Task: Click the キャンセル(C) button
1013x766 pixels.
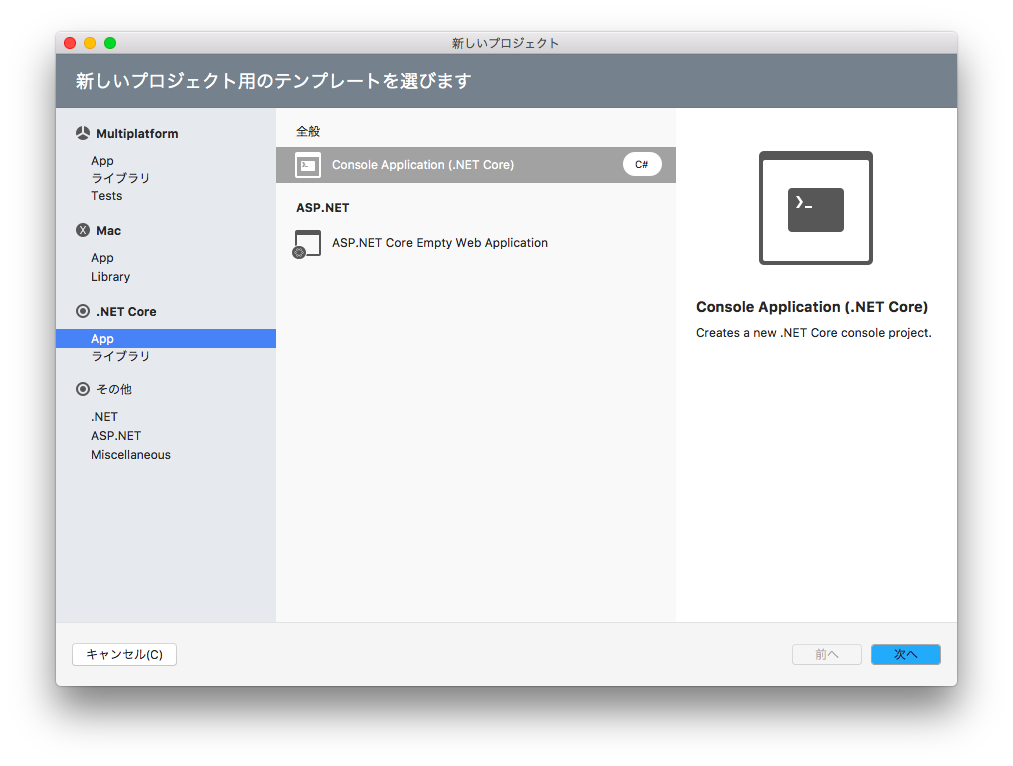Action: click(x=124, y=654)
